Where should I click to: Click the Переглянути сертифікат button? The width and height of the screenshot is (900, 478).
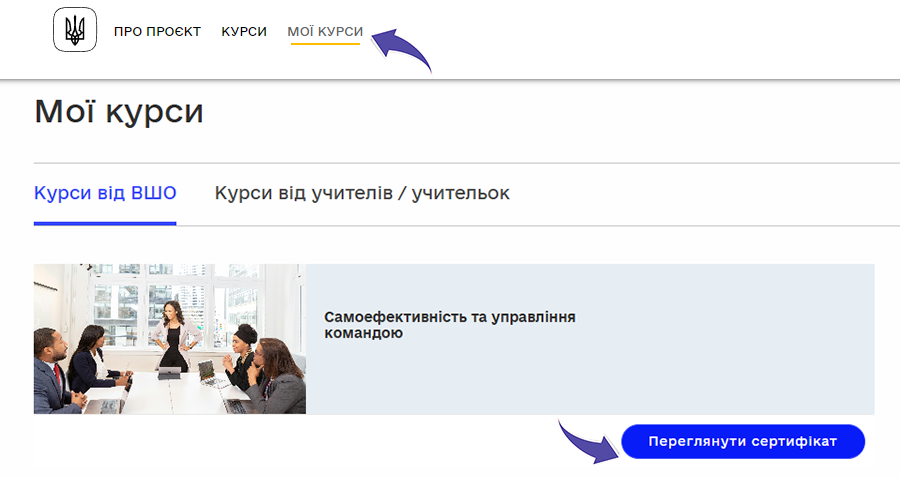coord(743,441)
